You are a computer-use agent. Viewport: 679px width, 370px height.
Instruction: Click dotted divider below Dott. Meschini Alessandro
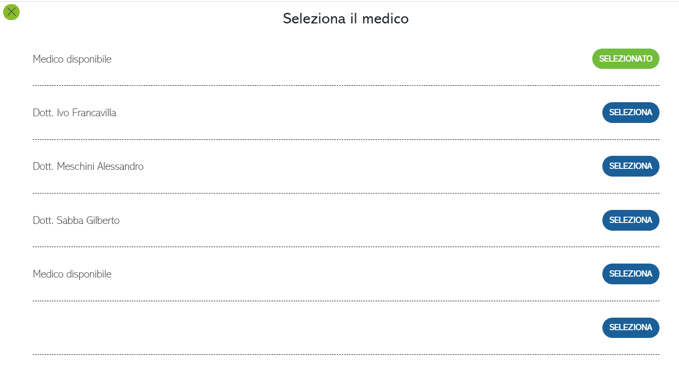pyautogui.click(x=346, y=193)
